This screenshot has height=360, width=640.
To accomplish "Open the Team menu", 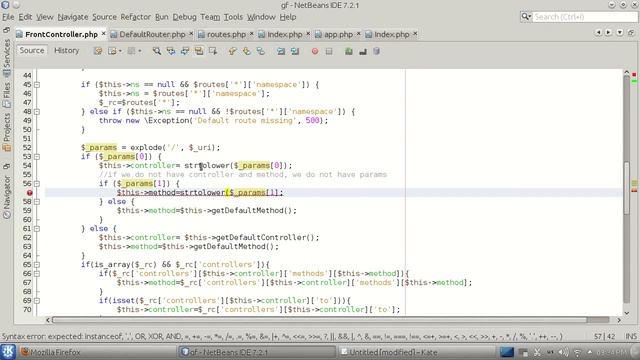I will pos(210,17).
